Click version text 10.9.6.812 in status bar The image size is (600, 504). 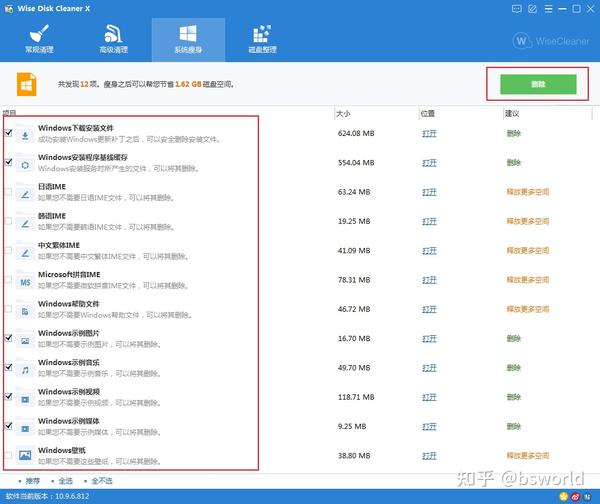click(72, 496)
